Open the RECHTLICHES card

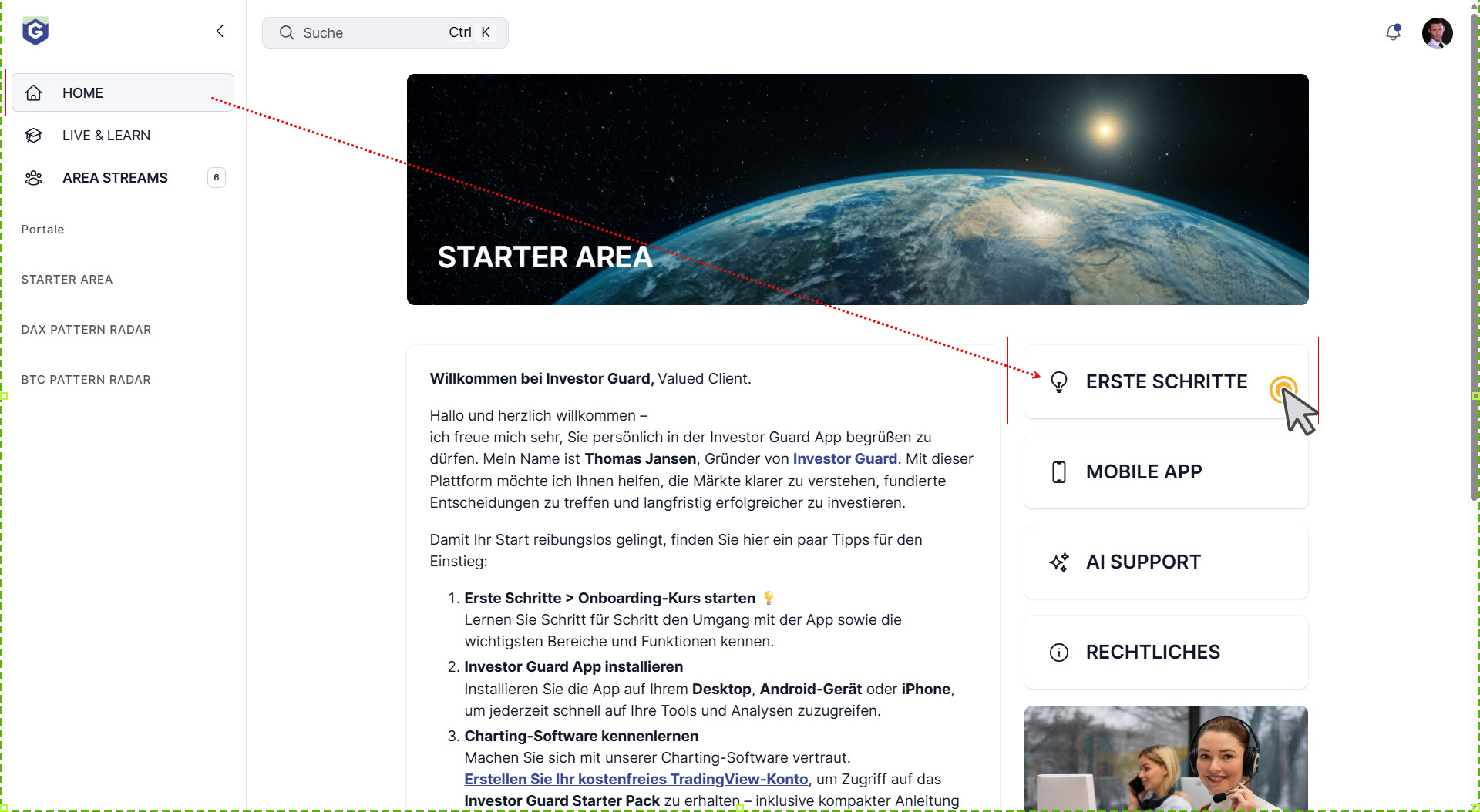coord(1165,653)
